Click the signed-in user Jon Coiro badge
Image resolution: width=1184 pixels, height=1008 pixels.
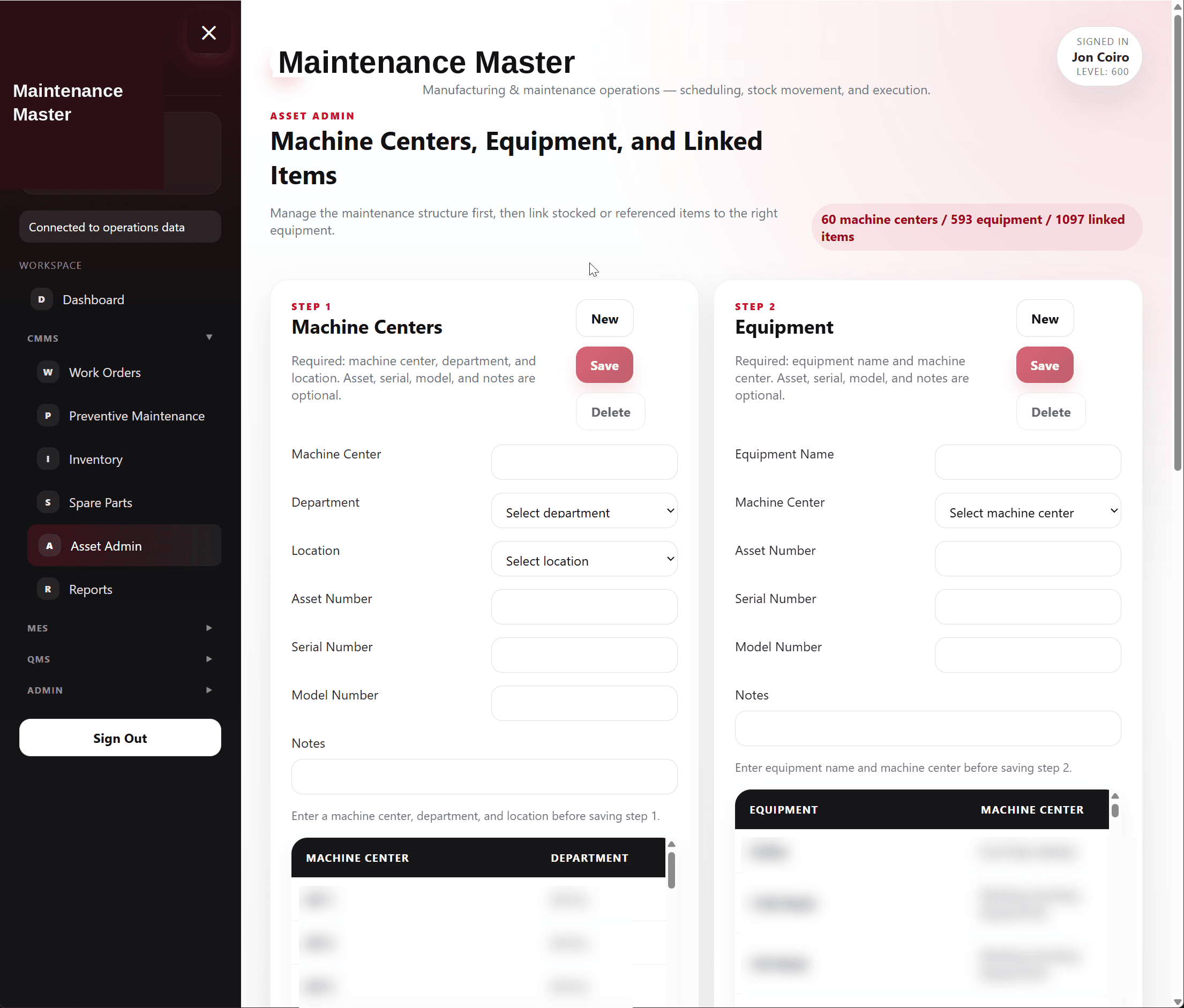coord(1099,57)
